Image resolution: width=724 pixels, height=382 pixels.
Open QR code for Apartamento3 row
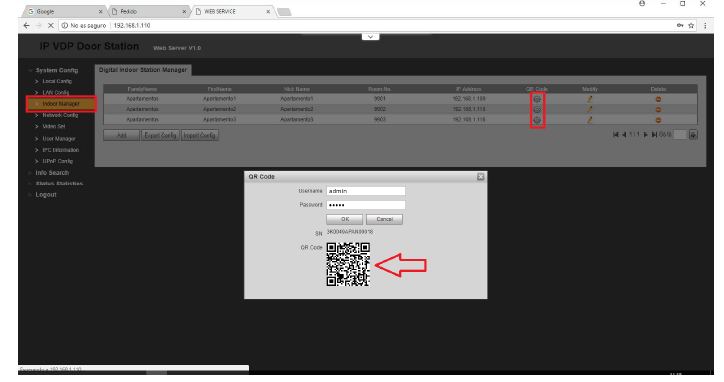pos(537,120)
